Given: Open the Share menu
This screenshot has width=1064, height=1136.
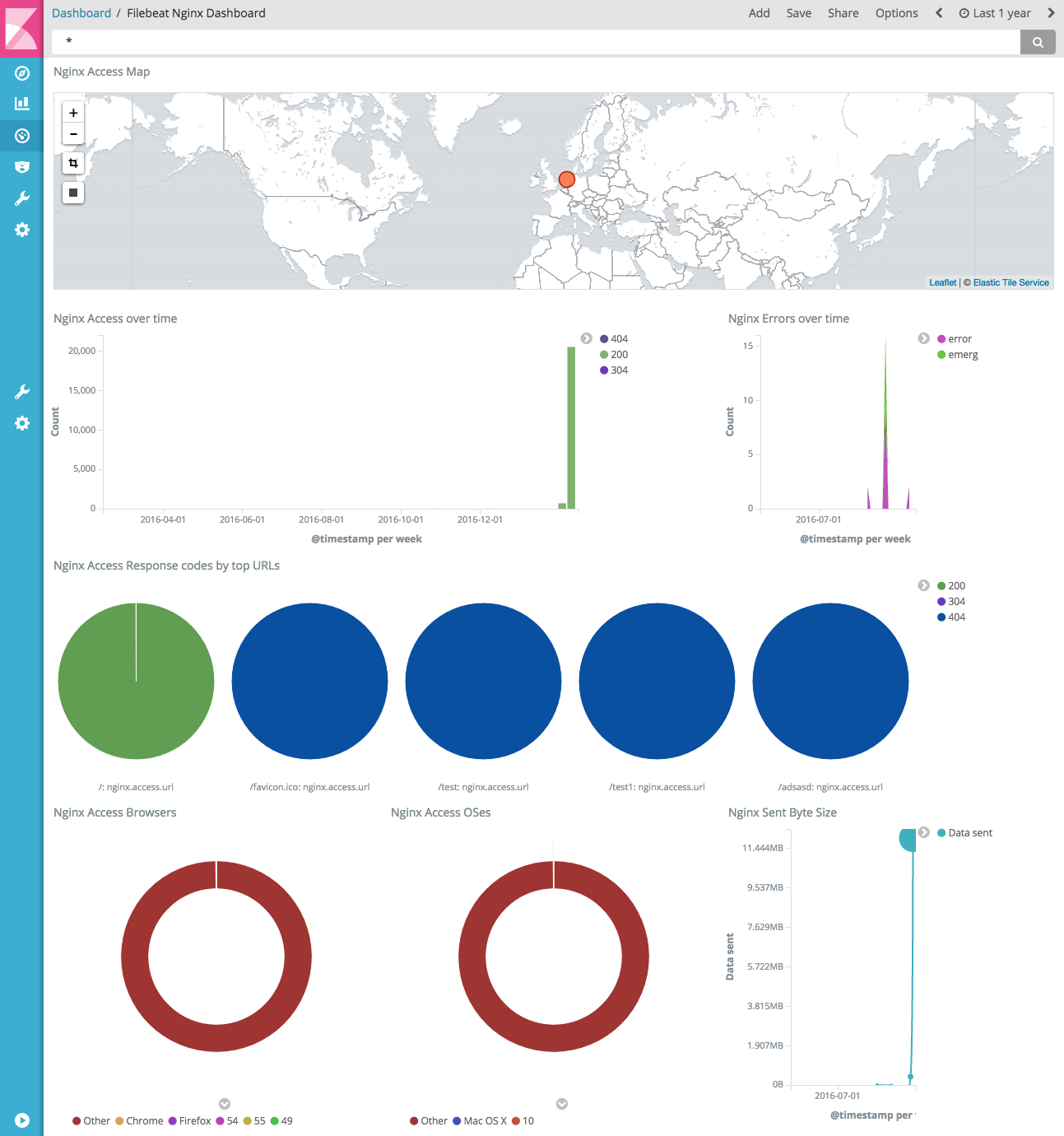Looking at the screenshot, I should (843, 12).
